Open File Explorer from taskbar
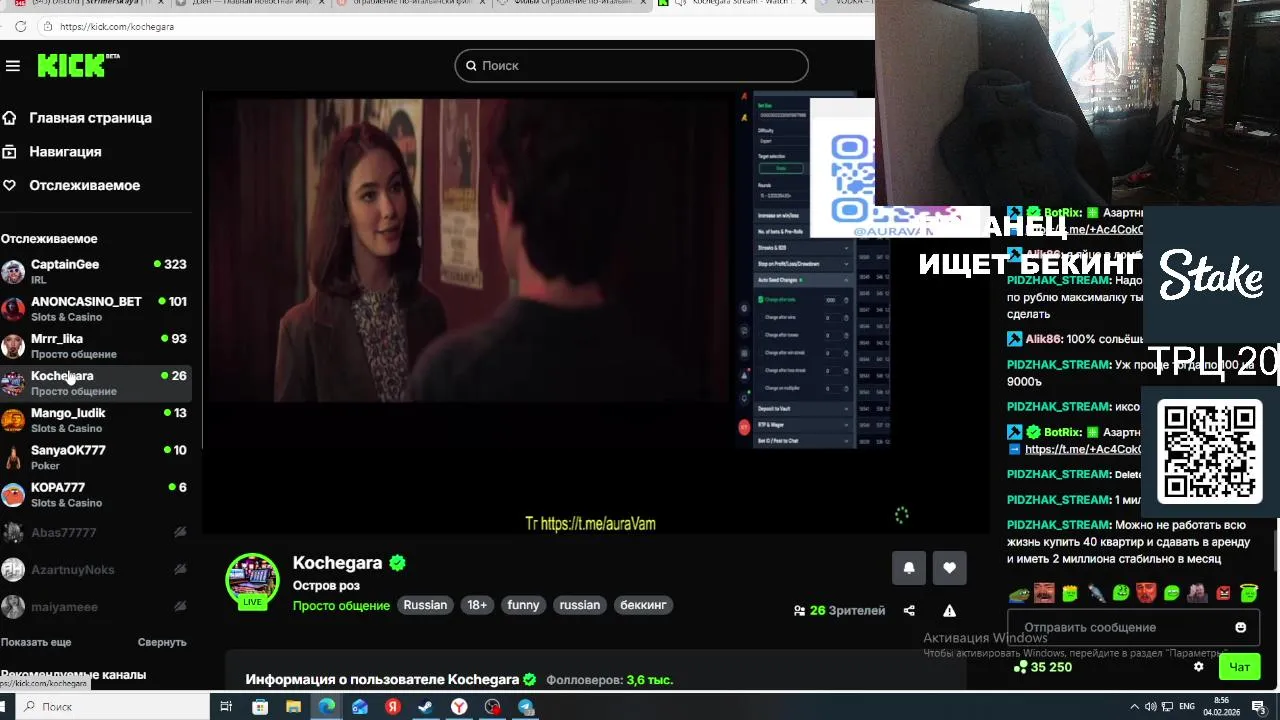This screenshot has height=720, width=1280. pyautogui.click(x=293, y=707)
